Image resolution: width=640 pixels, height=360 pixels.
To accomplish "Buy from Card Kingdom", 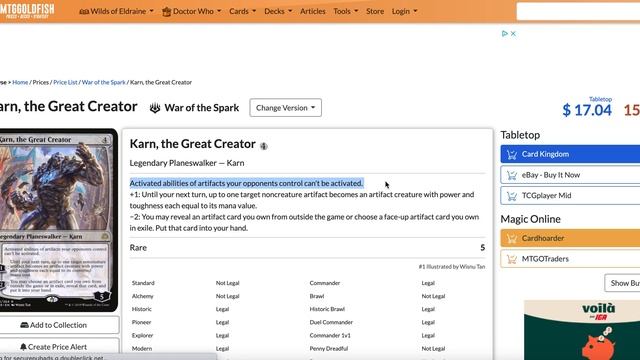I will point(570,154).
